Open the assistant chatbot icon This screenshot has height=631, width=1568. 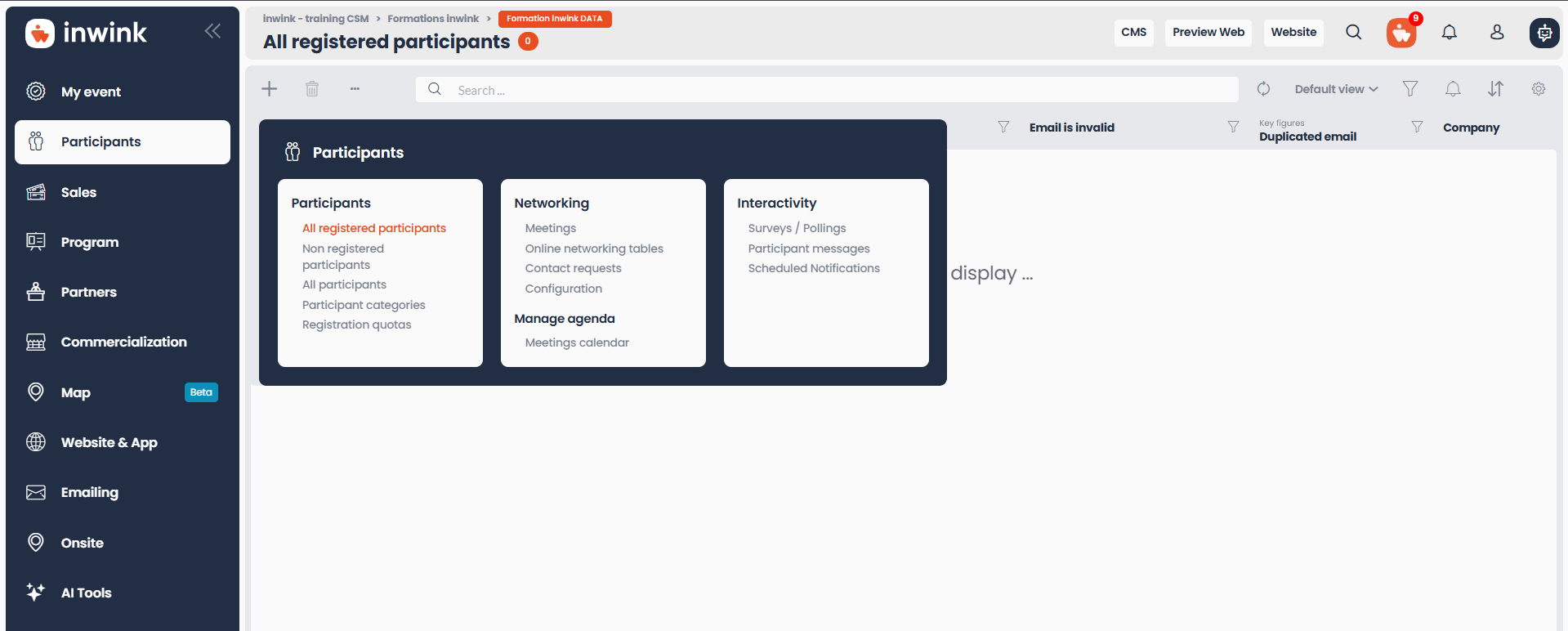click(1544, 33)
